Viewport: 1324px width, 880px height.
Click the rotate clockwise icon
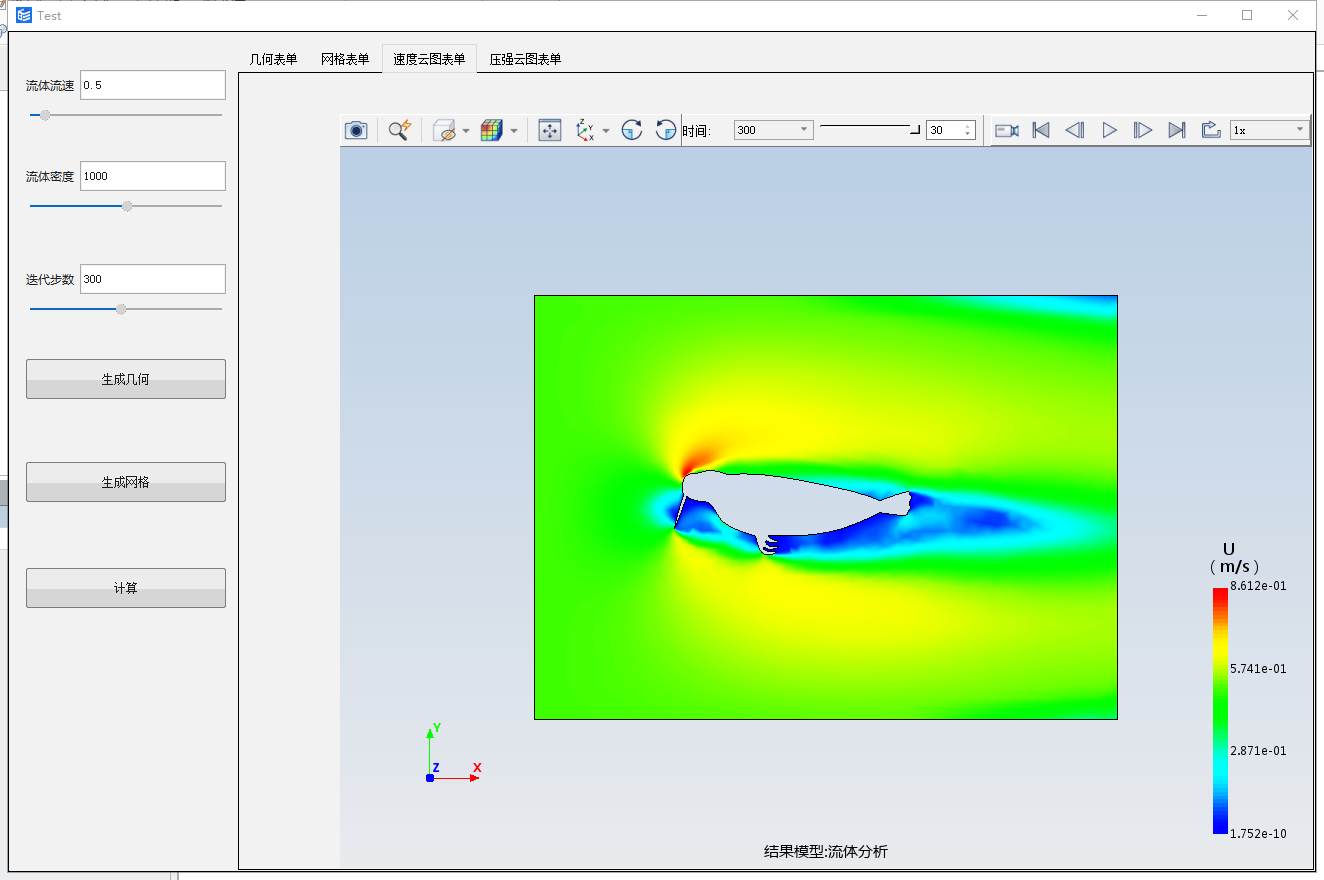pyautogui.click(x=632, y=130)
